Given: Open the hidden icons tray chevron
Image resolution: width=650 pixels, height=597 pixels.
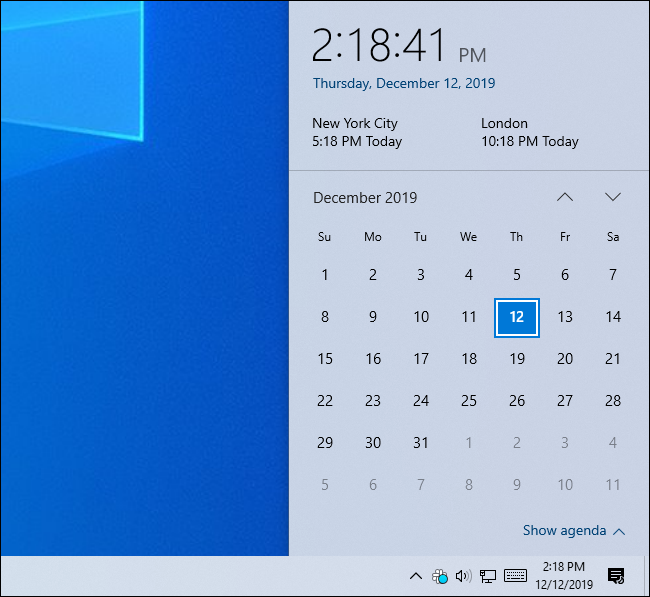Looking at the screenshot, I should click(416, 576).
